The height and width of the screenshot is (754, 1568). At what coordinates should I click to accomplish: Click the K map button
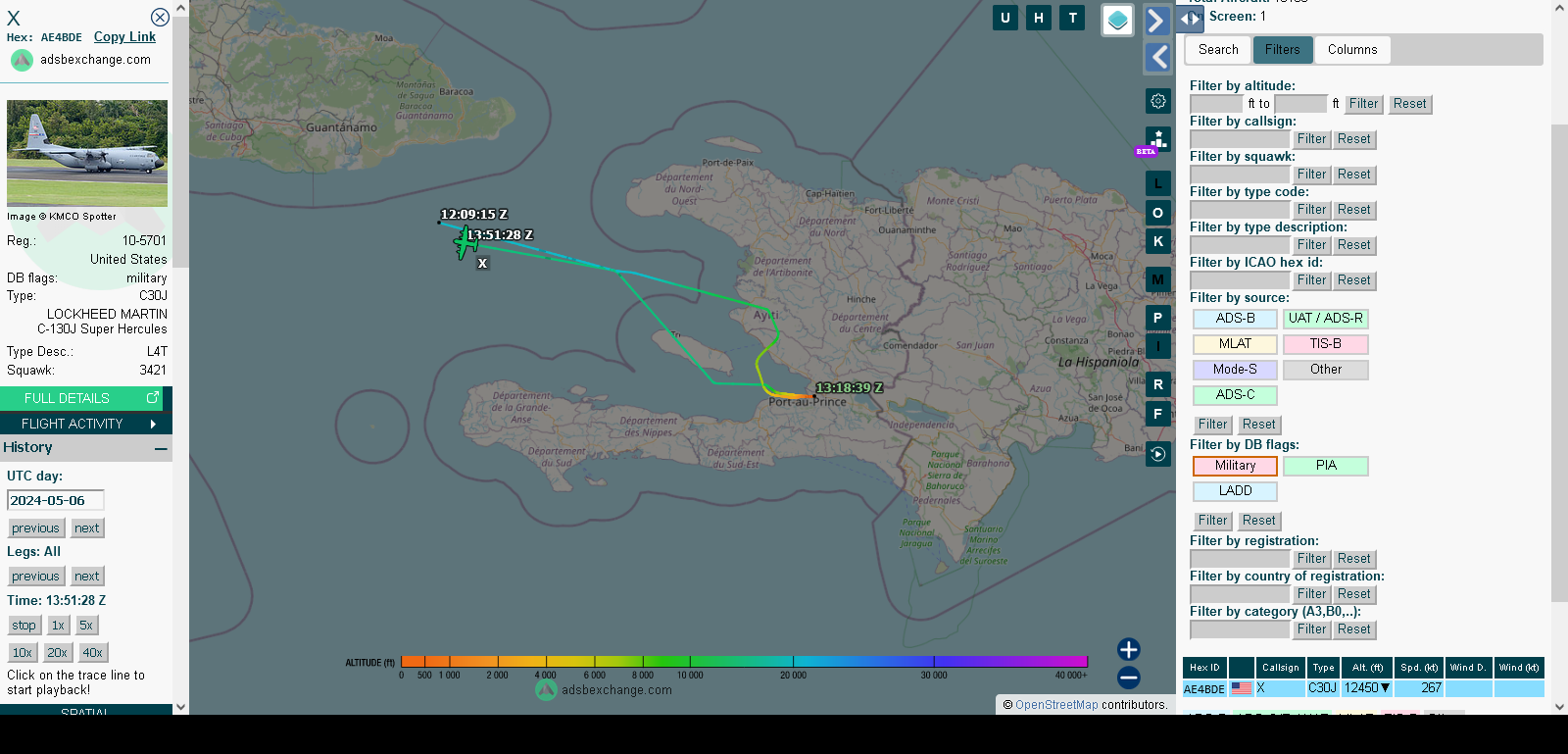point(1158,241)
